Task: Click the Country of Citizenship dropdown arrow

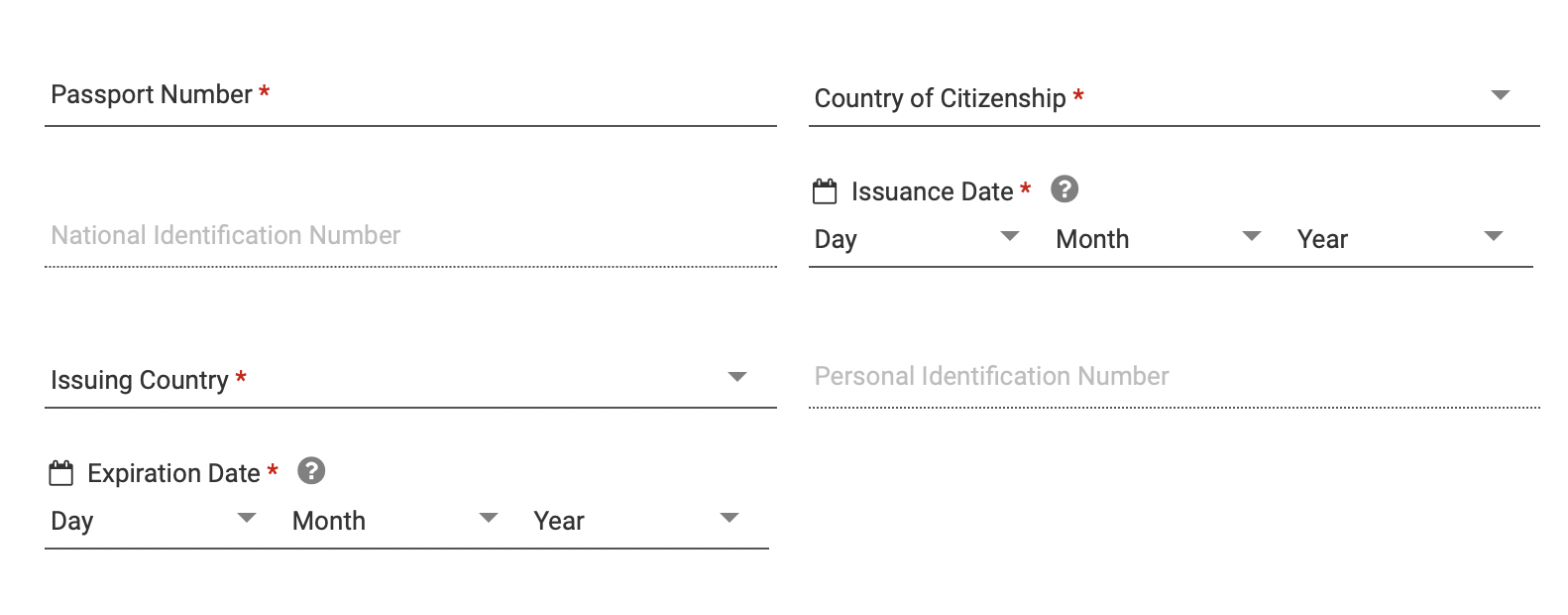Action: tap(1501, 95)
